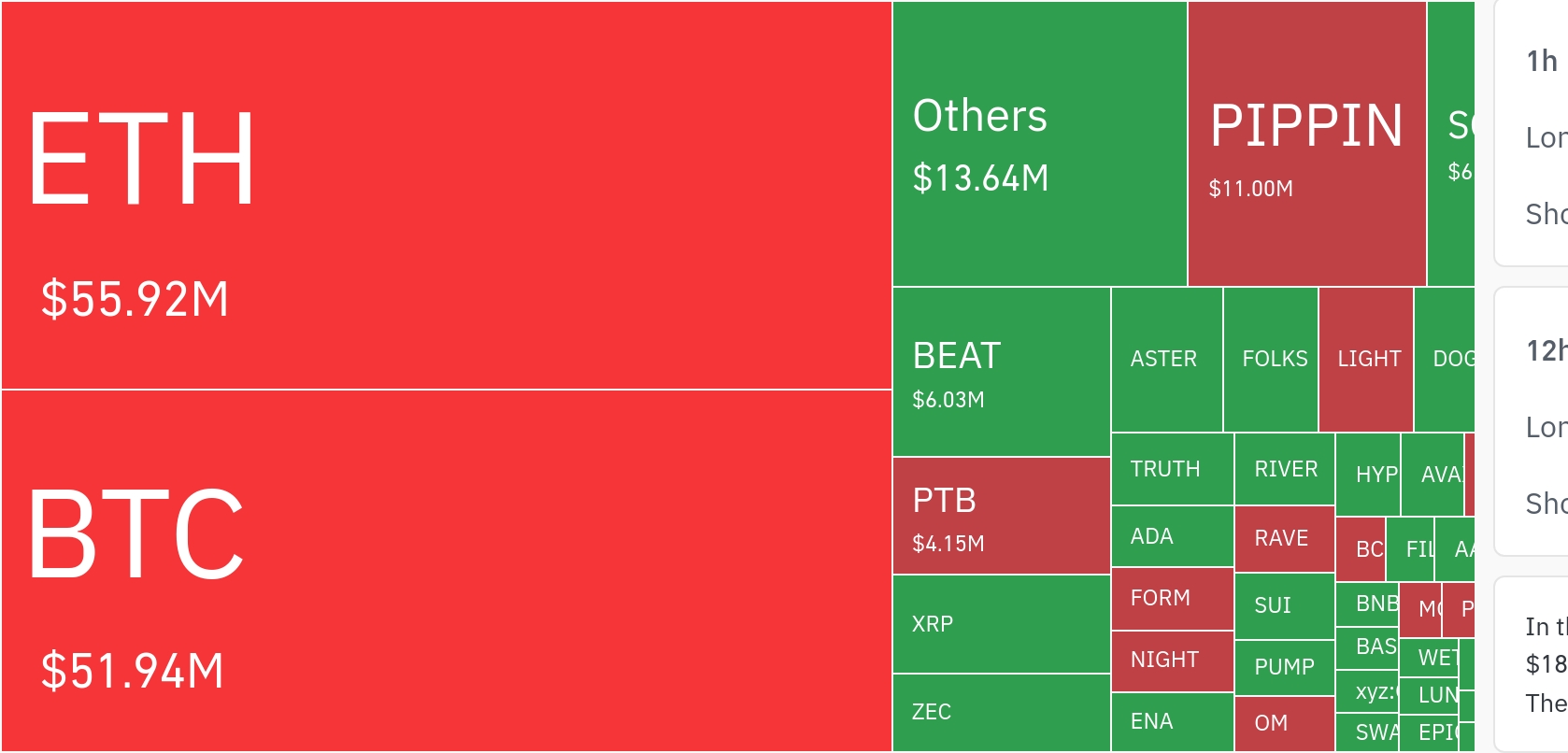Select the NIGHT tile
The image size is (1568, 753).
(x=1172, y=661)
